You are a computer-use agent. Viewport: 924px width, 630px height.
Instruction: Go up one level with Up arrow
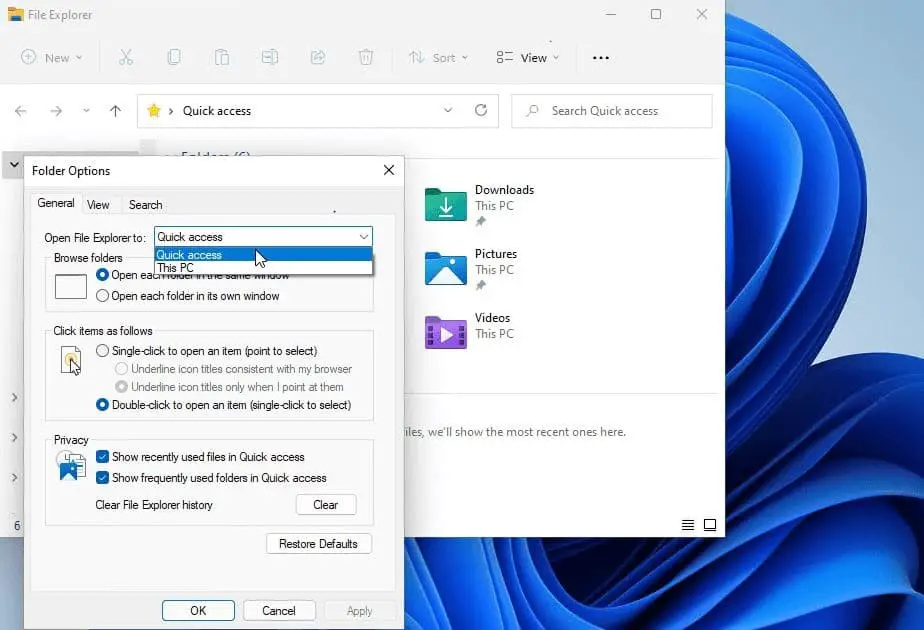[x=115, y=111]
